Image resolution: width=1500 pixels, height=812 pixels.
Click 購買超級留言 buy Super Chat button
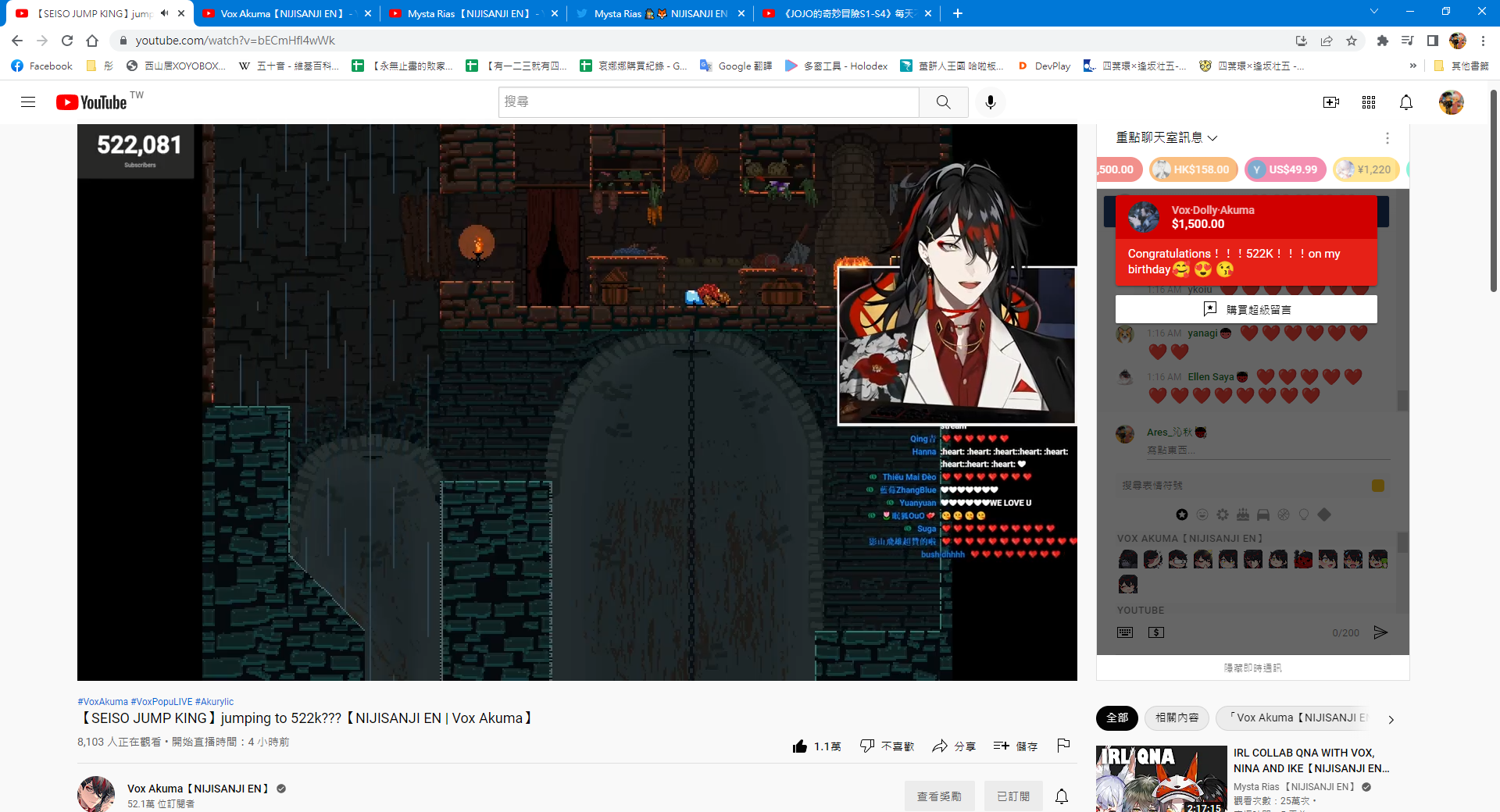1246,309
